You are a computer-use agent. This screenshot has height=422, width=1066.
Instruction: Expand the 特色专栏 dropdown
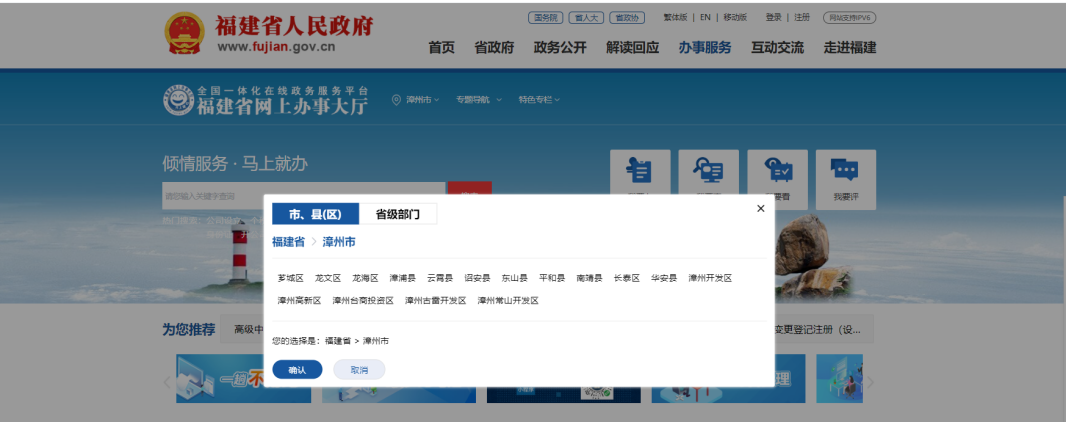coord(539,100)
